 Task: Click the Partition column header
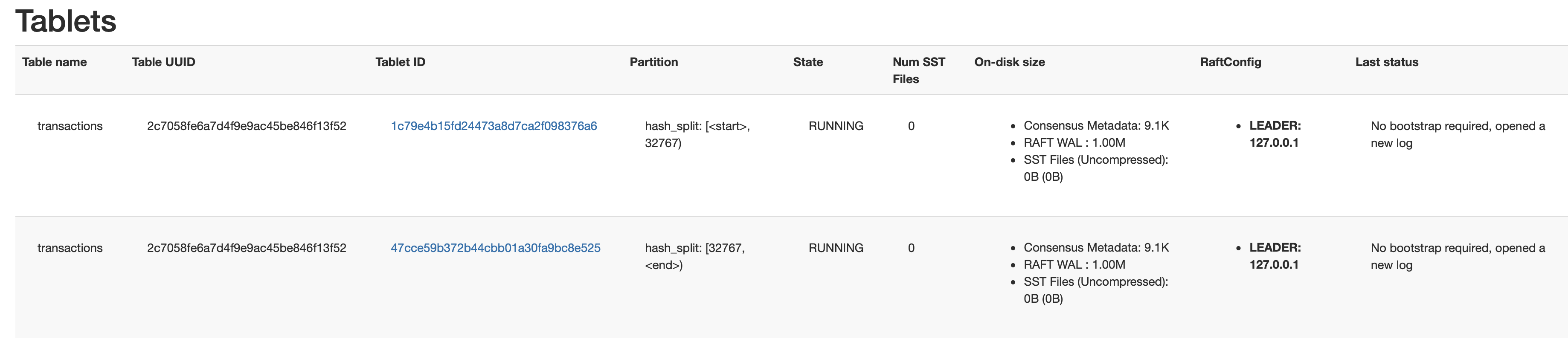pyautogui.click(x=654, y=62)
